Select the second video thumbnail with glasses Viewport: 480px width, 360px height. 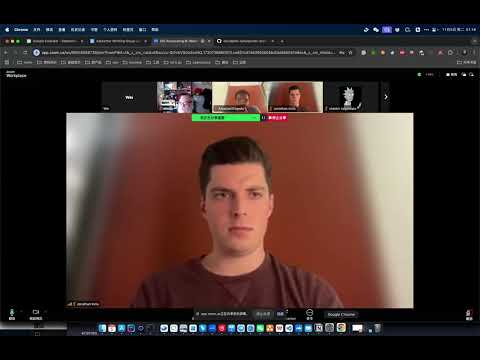pos(184,97)
